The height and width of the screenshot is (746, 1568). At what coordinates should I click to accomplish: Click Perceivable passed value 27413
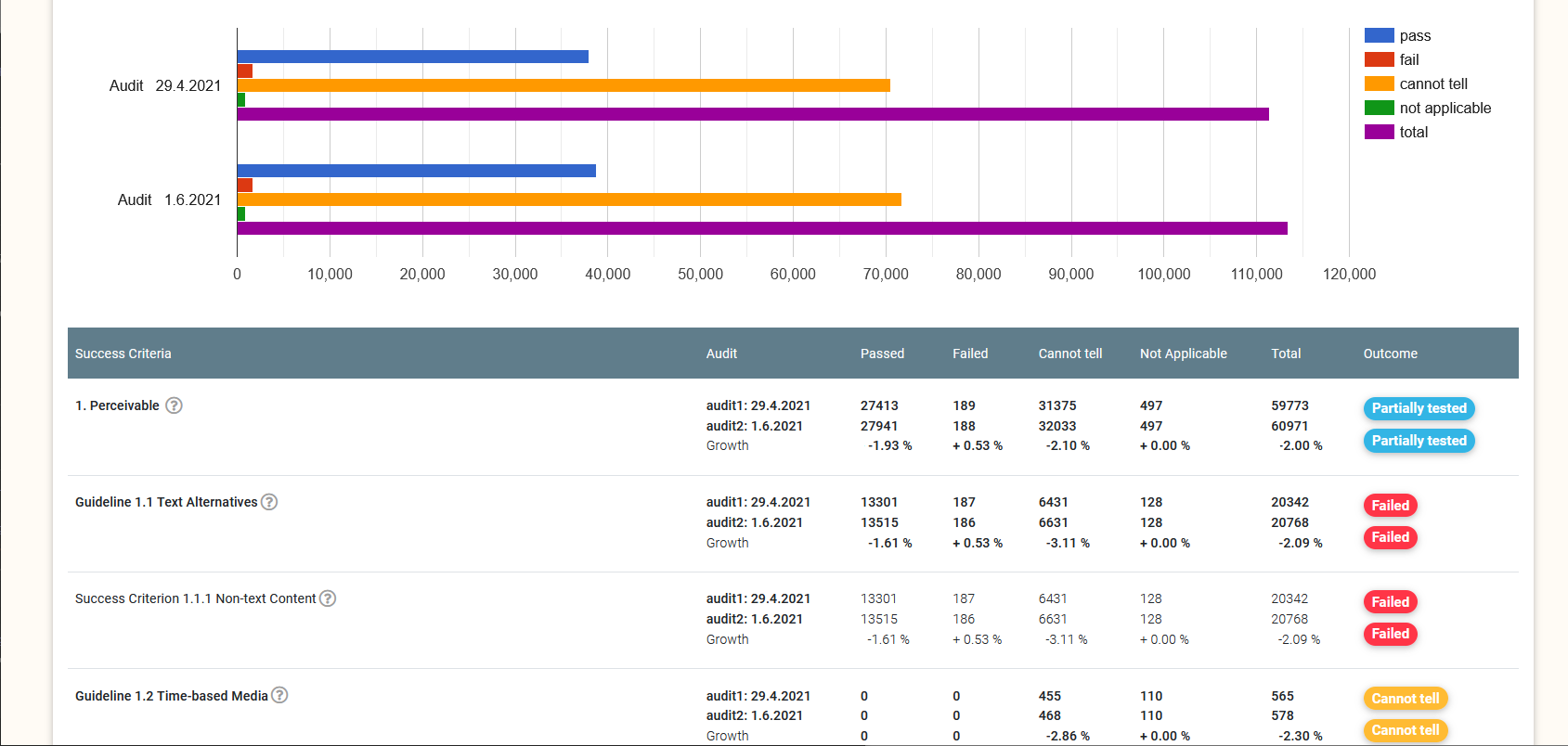pos(879,405)
